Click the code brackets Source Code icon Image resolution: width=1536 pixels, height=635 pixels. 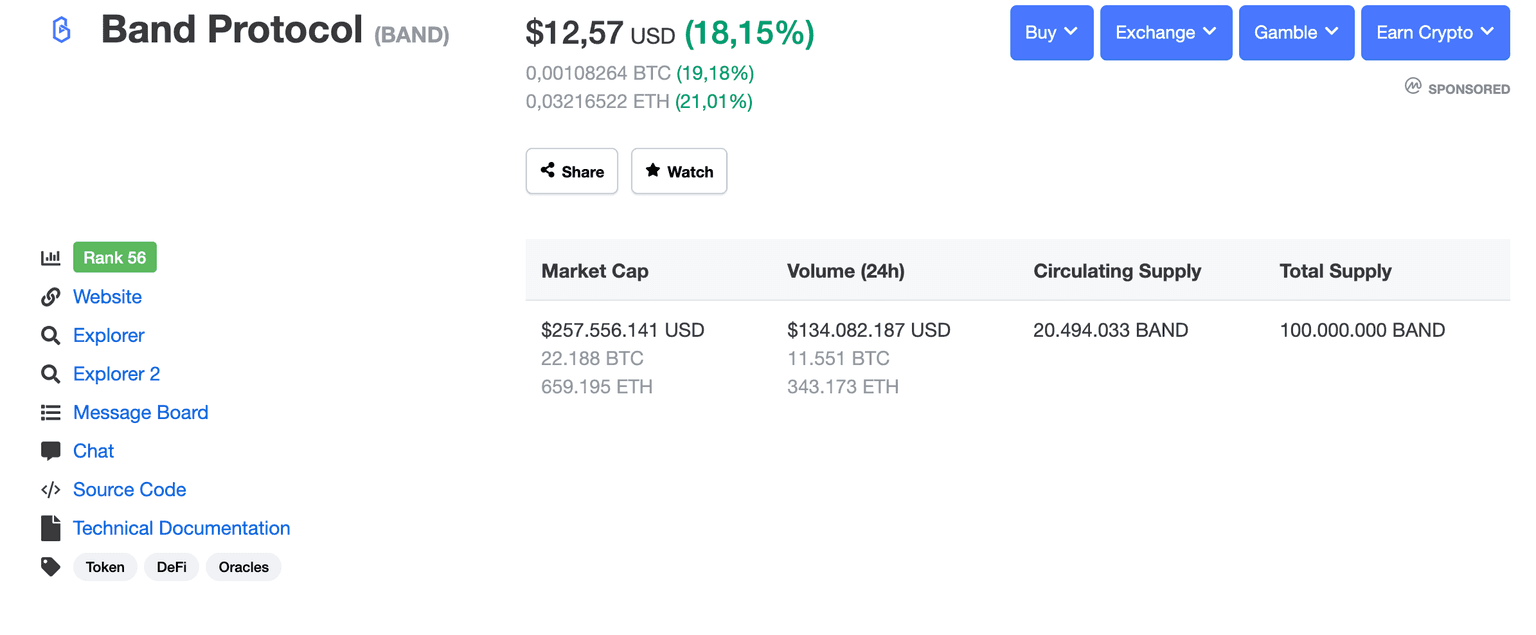(x=50, y=490)
